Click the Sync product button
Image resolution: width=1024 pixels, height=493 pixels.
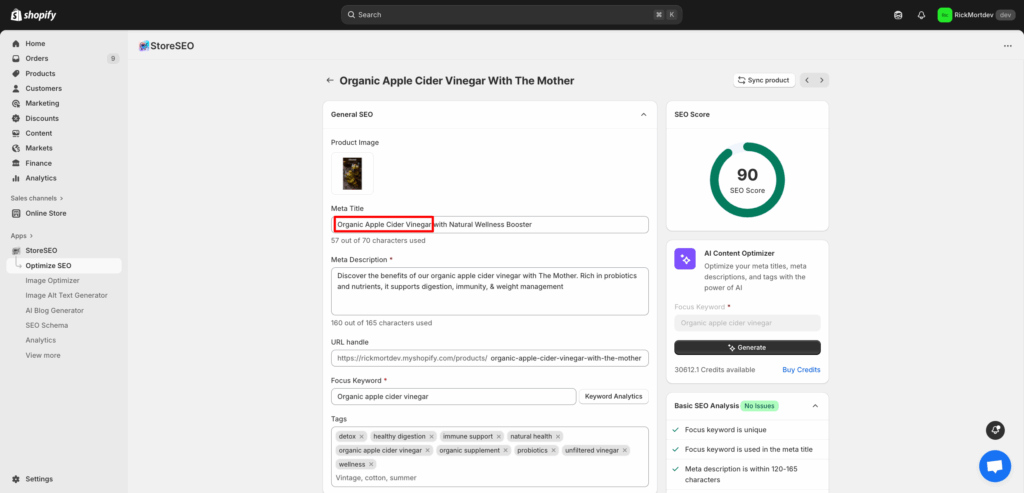pos(763,80)
